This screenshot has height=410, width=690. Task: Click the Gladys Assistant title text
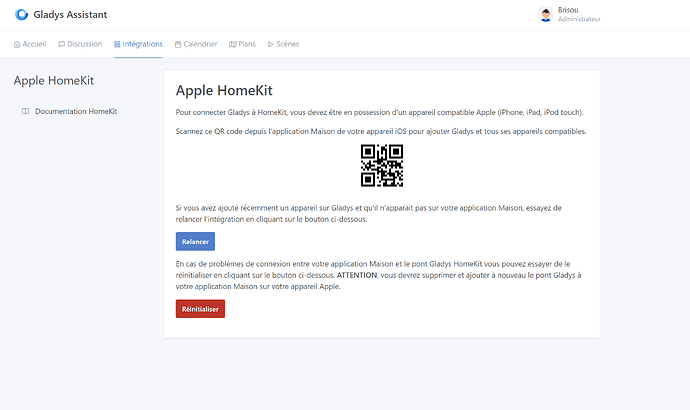(70, 15)
